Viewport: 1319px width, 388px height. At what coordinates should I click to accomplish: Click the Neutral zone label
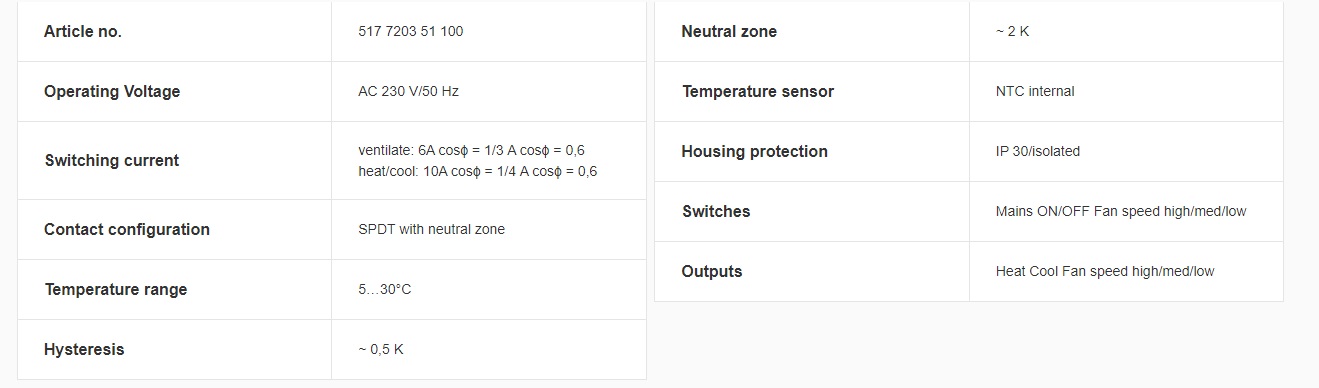pyautogui.click(x=729, y=31)
